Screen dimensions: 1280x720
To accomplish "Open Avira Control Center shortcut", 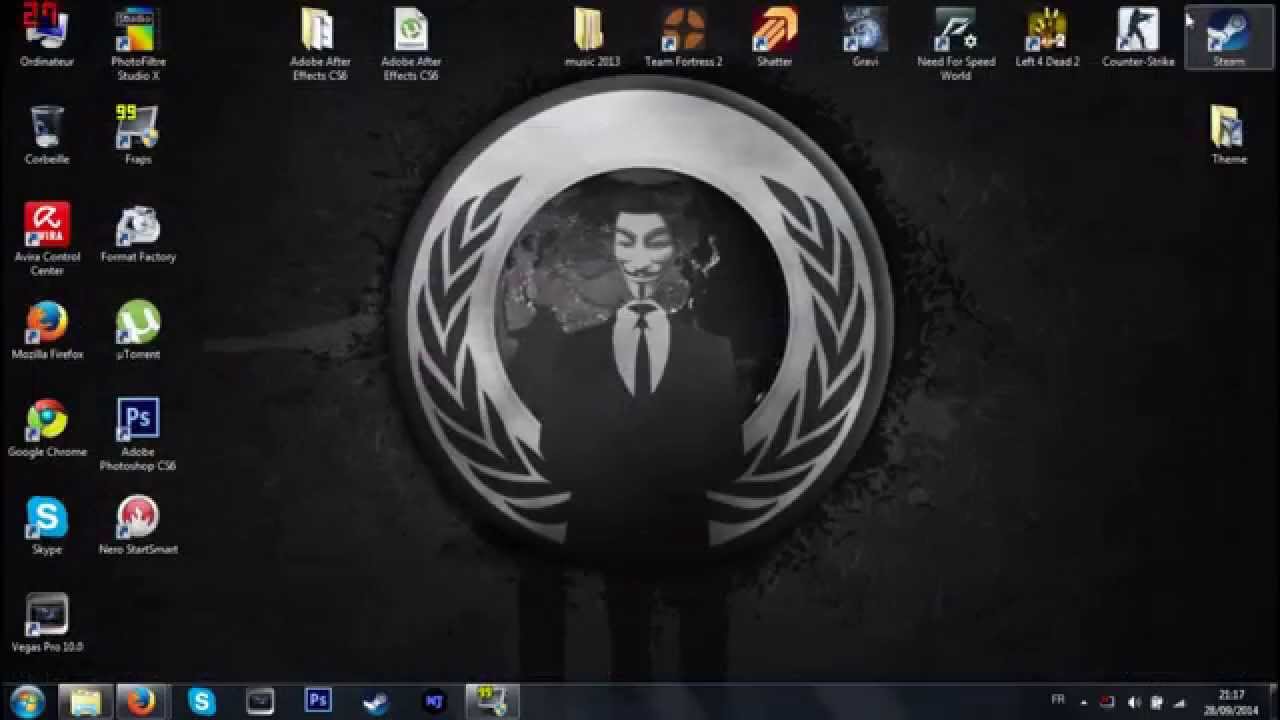I will pyautogui.click(x=47, y=239).
